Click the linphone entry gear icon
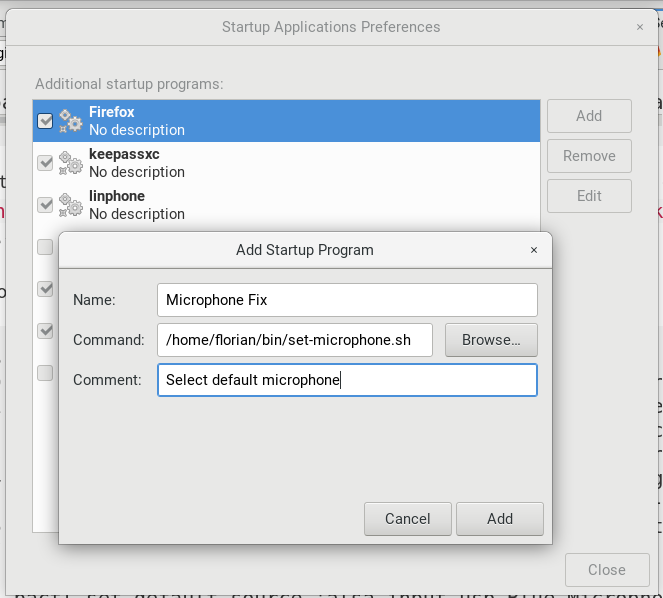The image size is (663, 598). (x=70, y=205)
